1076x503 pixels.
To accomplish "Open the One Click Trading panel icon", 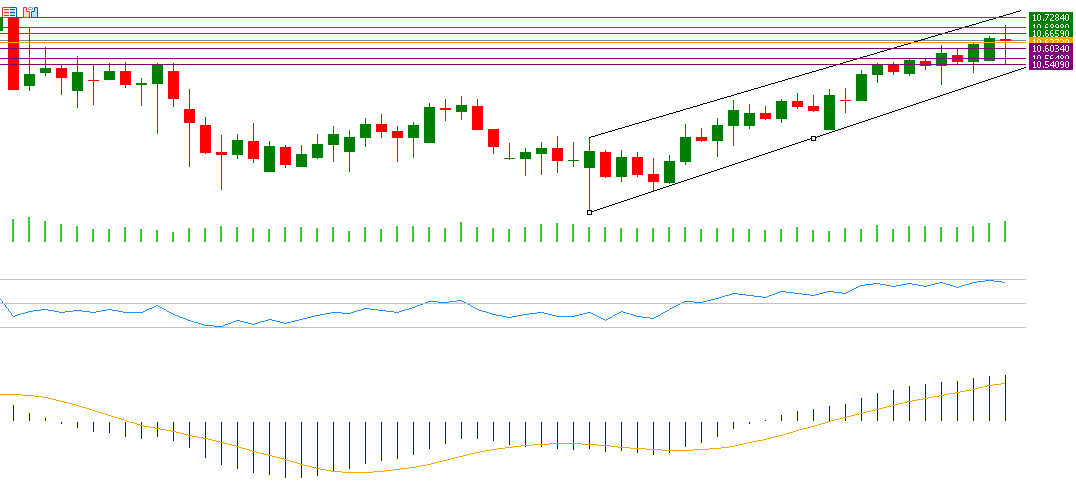I will [8, 12].
